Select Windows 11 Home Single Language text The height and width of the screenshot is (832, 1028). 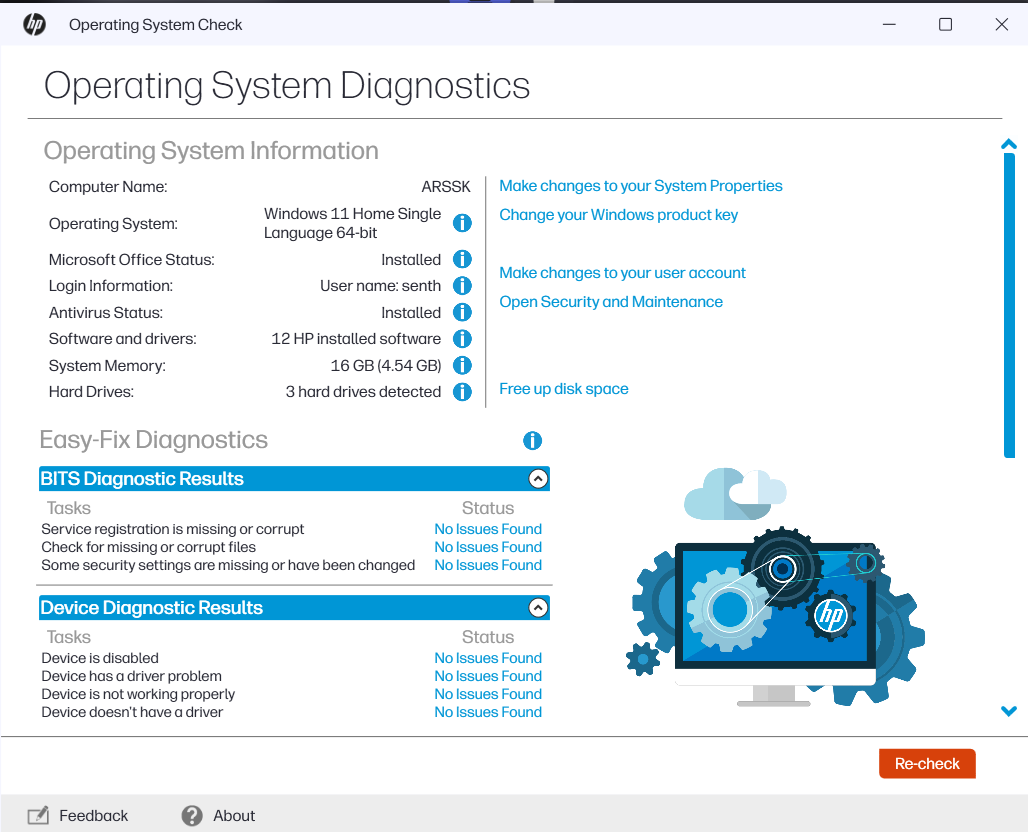[x=353, y=223]
